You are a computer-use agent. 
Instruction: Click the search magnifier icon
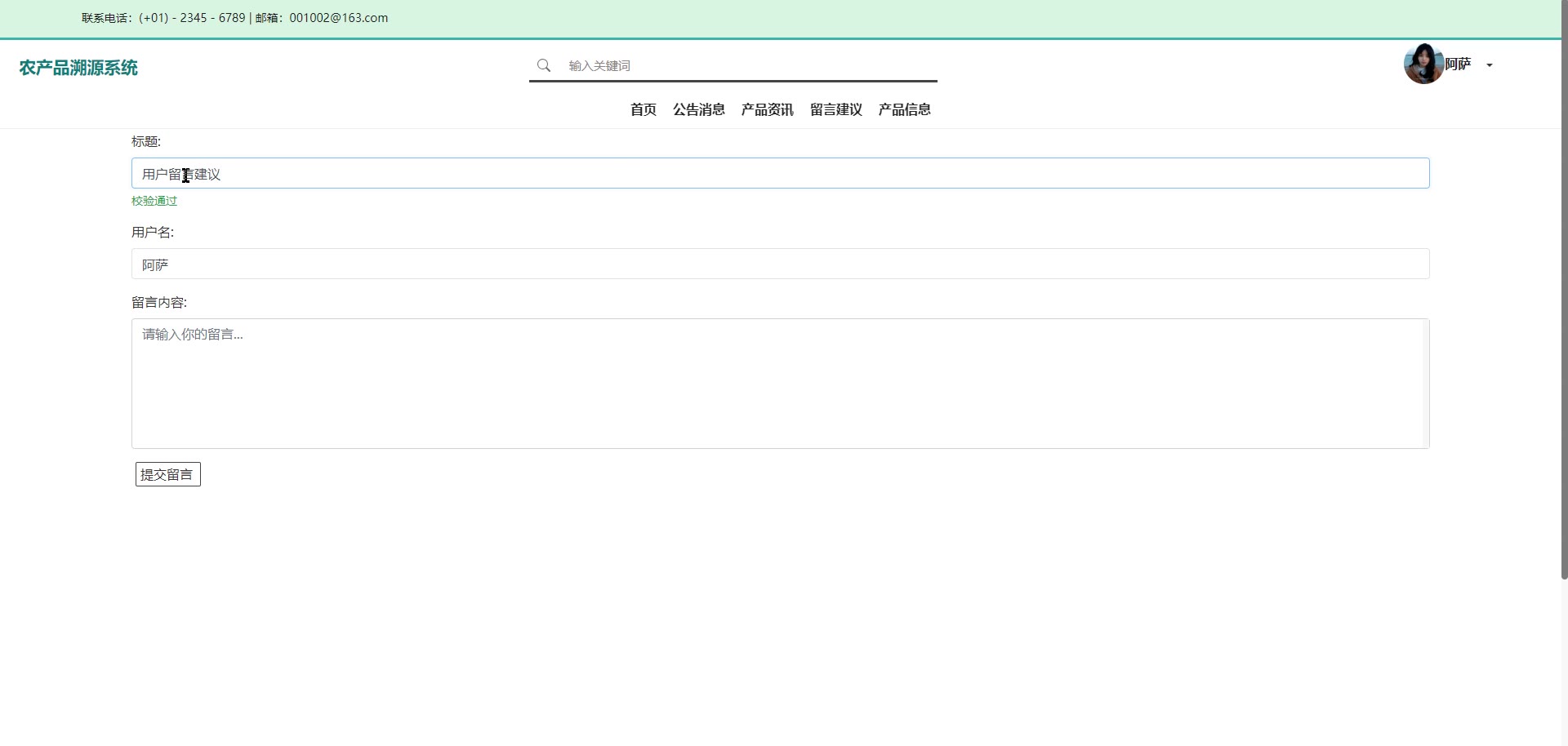[x=544, y=65]
